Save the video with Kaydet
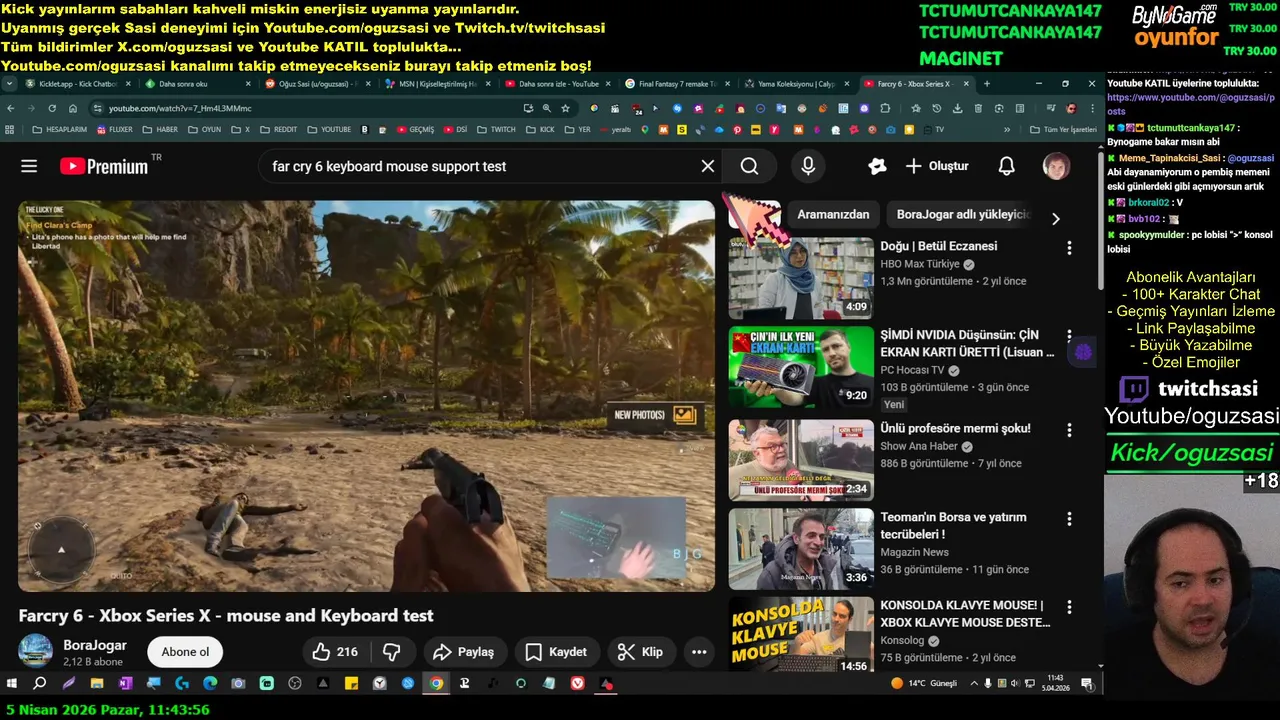1280x720 pixels. click(x=557, y=652)
